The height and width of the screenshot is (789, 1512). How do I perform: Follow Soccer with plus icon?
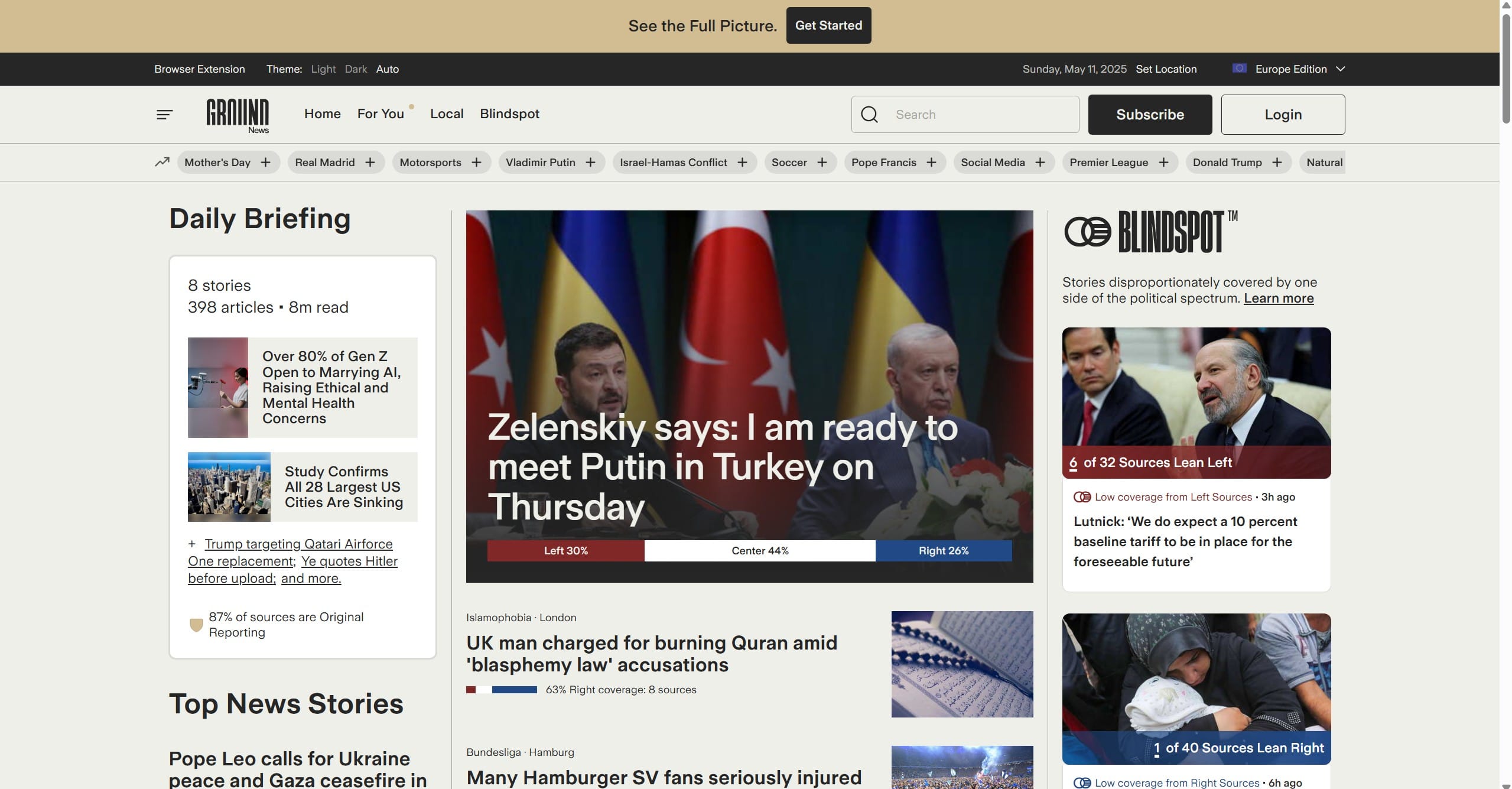coord(822,163)
